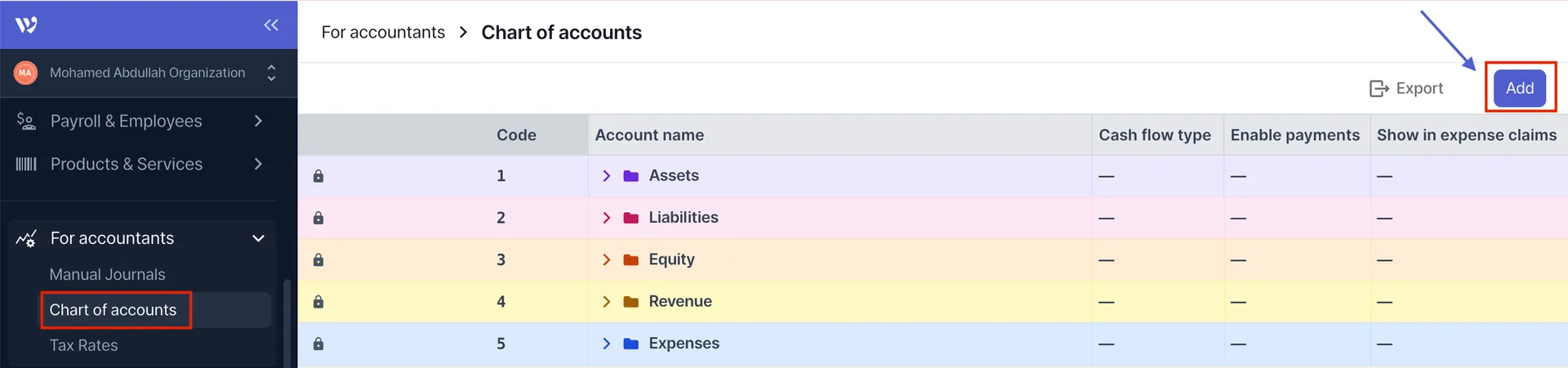Click the Cash flow type column header
The height and width of the screenshot is (368, 1568).
(1155, 135)
